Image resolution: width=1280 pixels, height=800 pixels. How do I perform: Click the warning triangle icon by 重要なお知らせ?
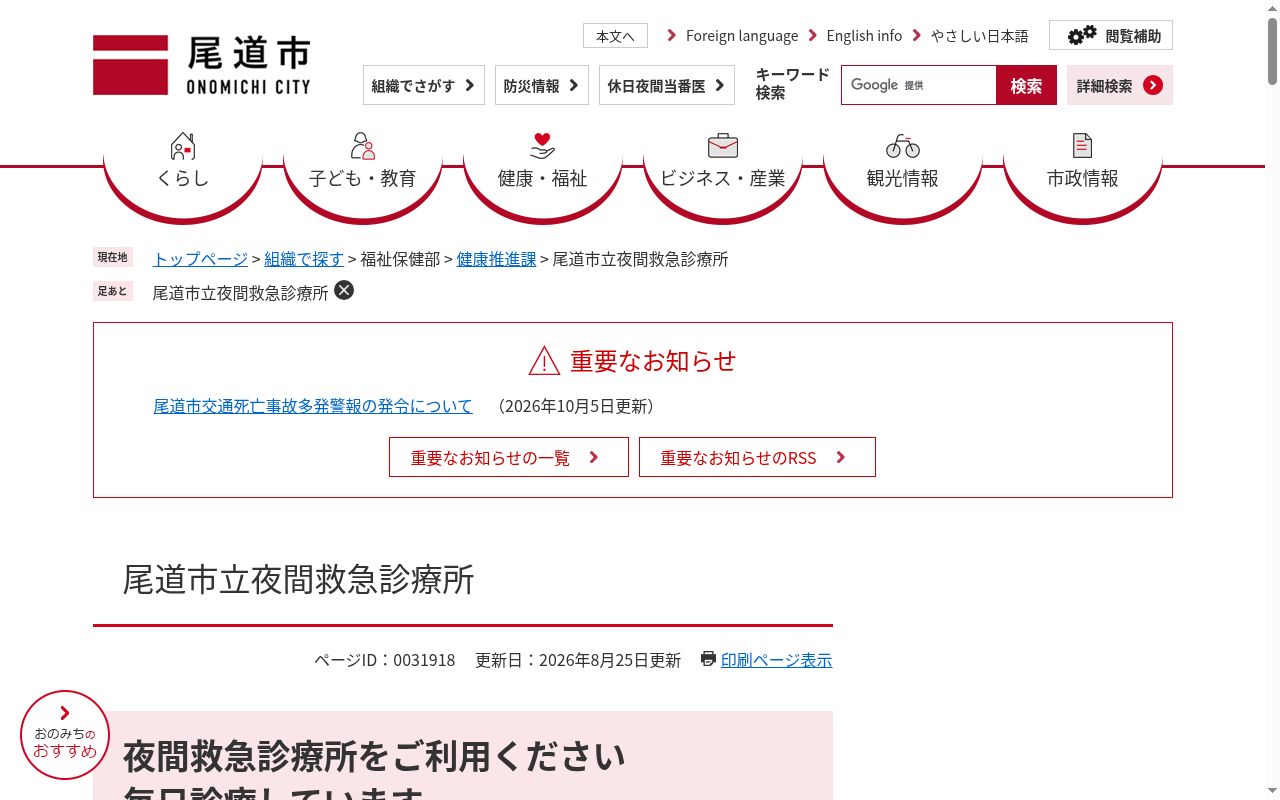pos(544,361)
